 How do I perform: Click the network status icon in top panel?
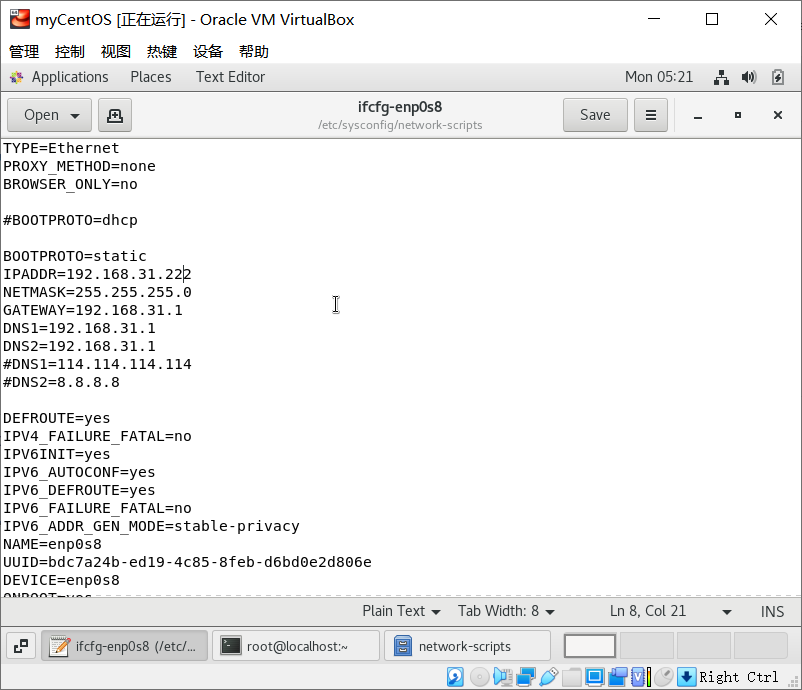[722, 77]
